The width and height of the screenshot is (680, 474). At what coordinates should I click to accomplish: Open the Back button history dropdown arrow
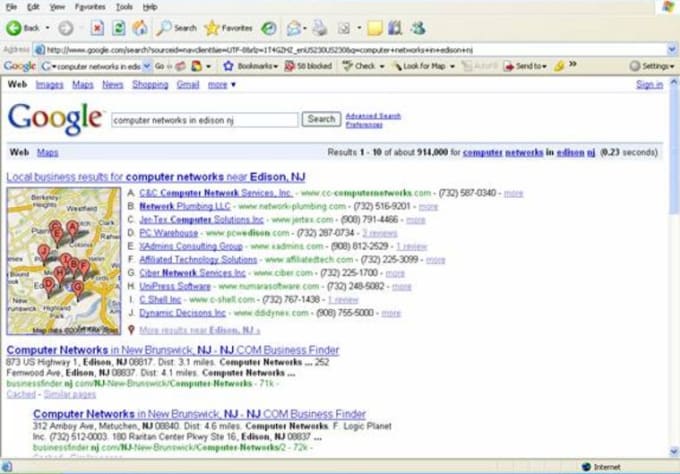tap(48, 28)
